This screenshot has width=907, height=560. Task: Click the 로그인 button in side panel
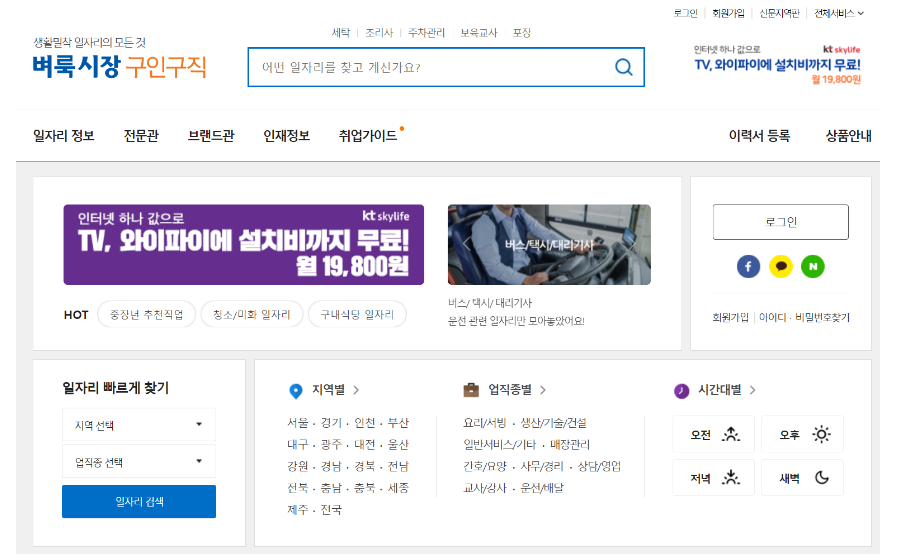pos(781,222)
